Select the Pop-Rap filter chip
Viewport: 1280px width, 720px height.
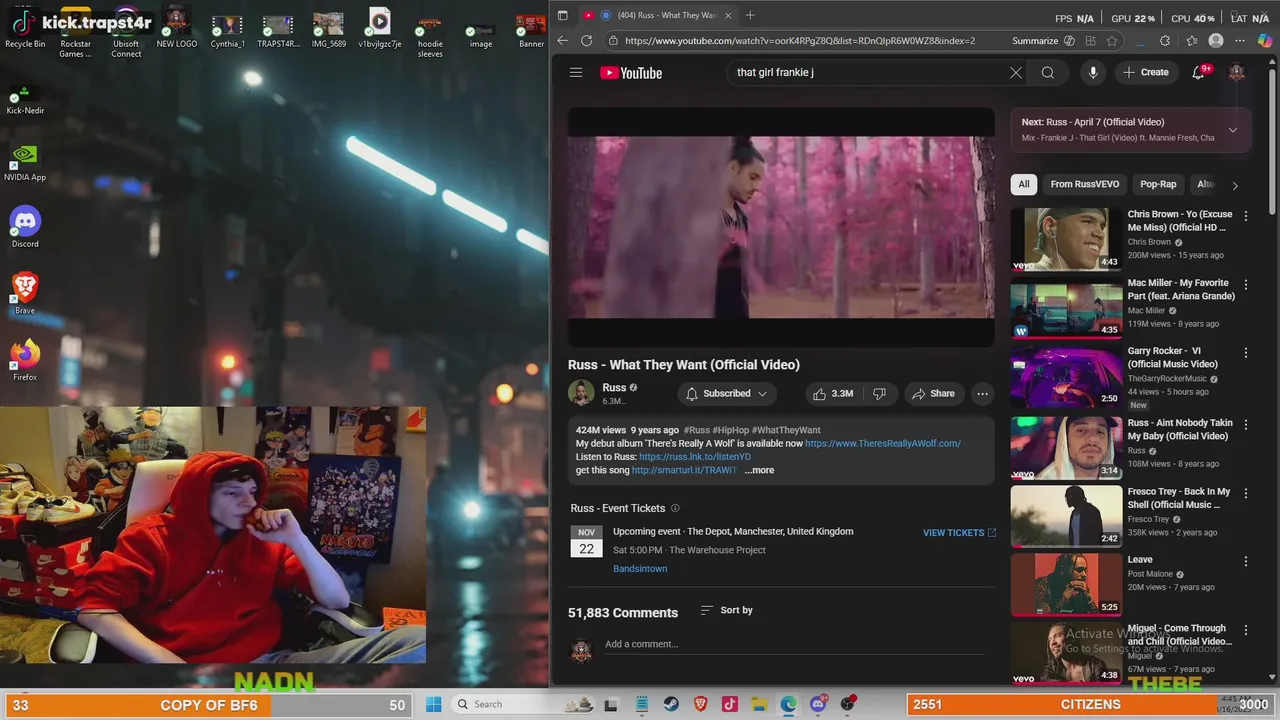click(x=1158, y=184)
